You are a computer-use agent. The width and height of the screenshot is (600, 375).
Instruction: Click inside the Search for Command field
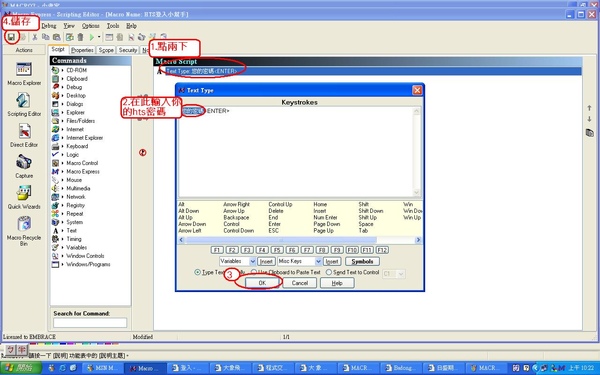90,323
